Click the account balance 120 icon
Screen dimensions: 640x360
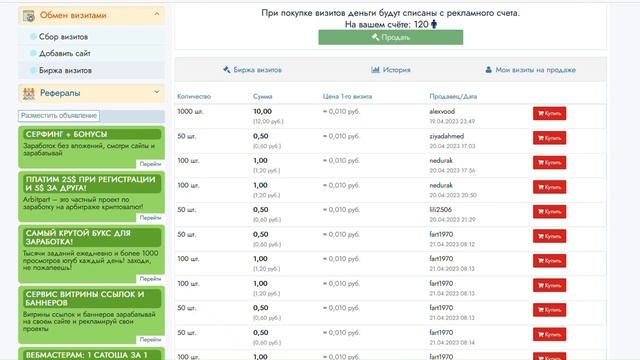pos(434,24)
